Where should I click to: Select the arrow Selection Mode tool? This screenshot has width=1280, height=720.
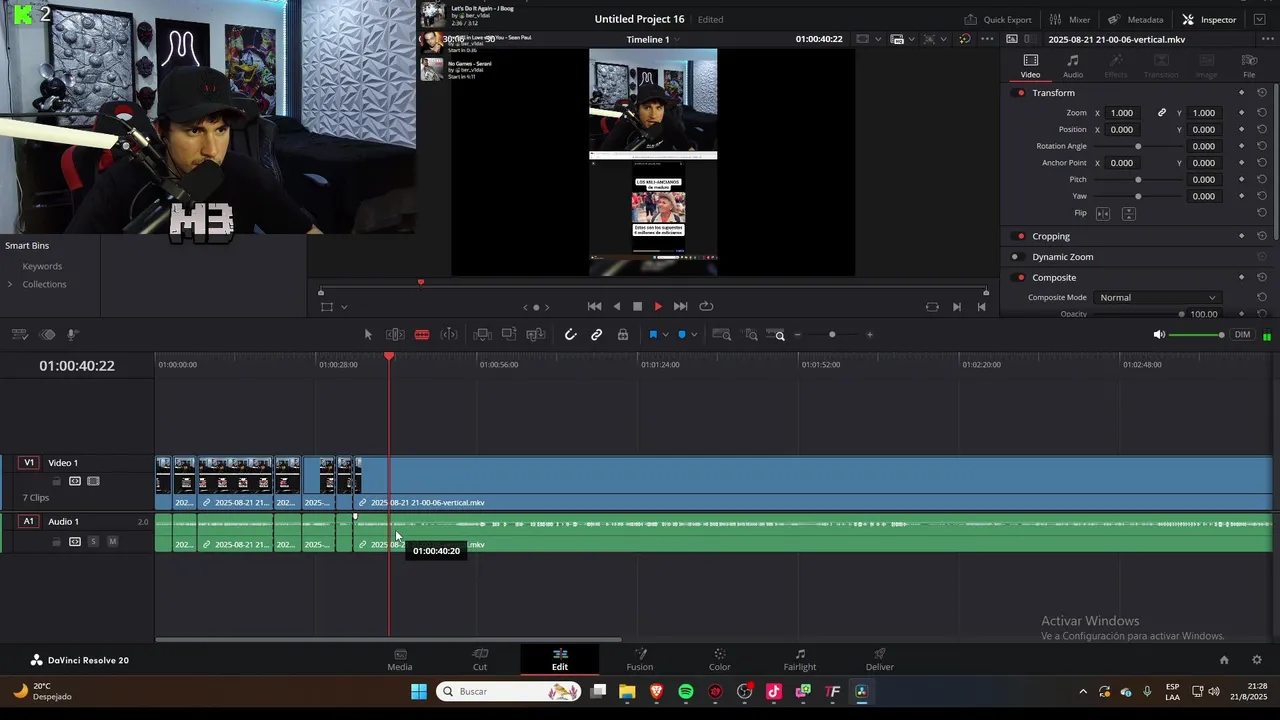(x=368, y=335)
